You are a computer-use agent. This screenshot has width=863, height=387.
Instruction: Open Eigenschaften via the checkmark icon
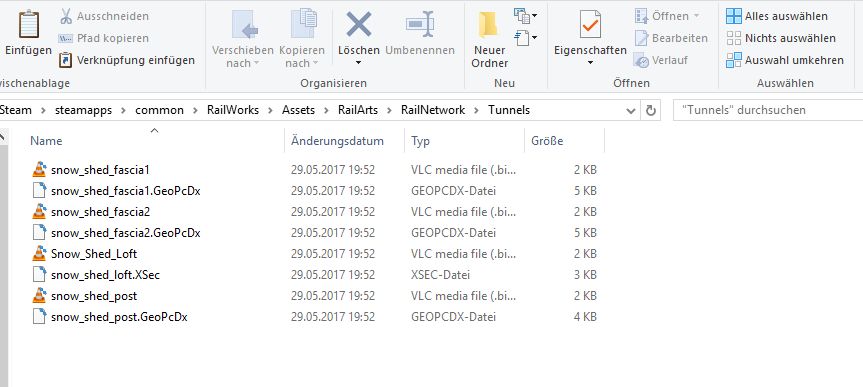point(590,25)
